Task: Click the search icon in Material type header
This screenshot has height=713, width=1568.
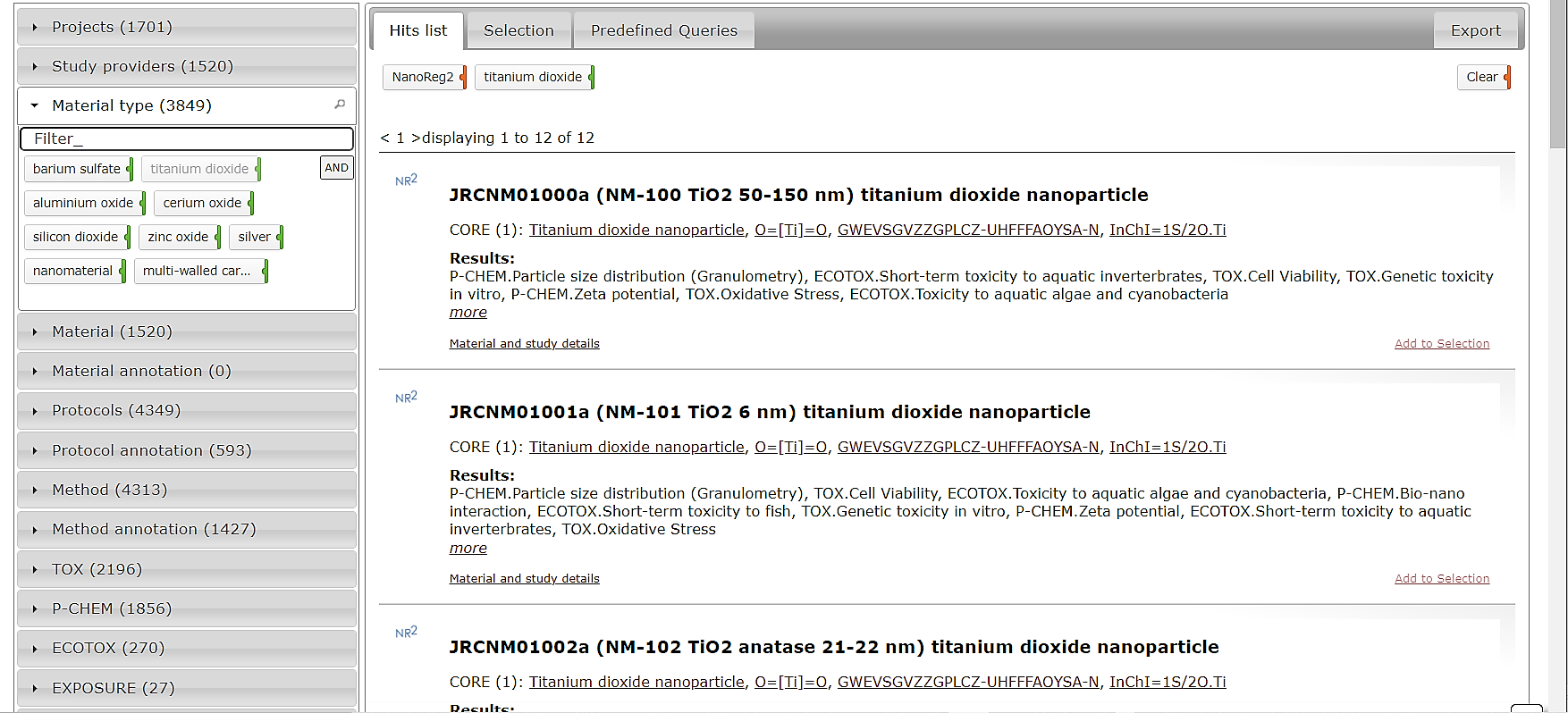Action: pyautogui.click(x=340, y=105)
